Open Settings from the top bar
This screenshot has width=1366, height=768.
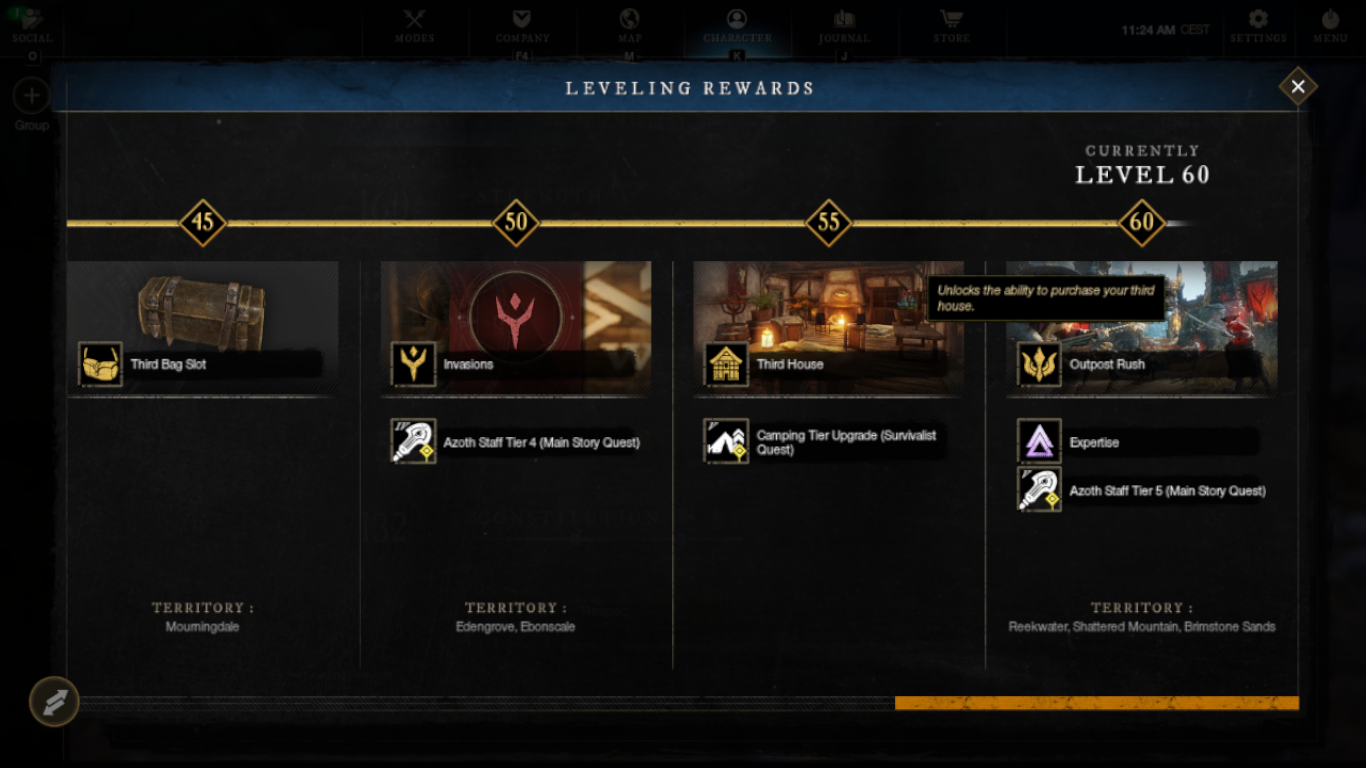point(1258,26)
